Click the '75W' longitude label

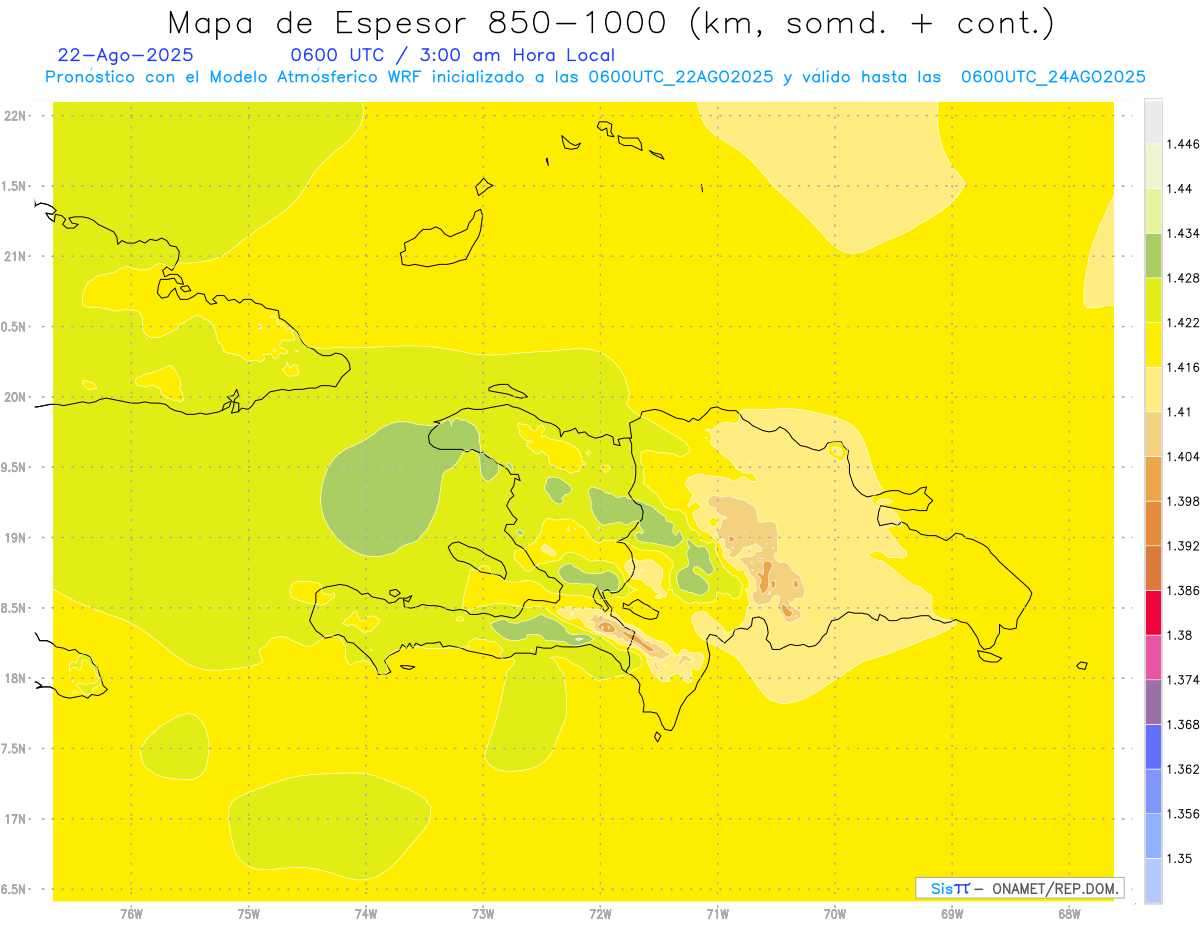coord(249,914)
